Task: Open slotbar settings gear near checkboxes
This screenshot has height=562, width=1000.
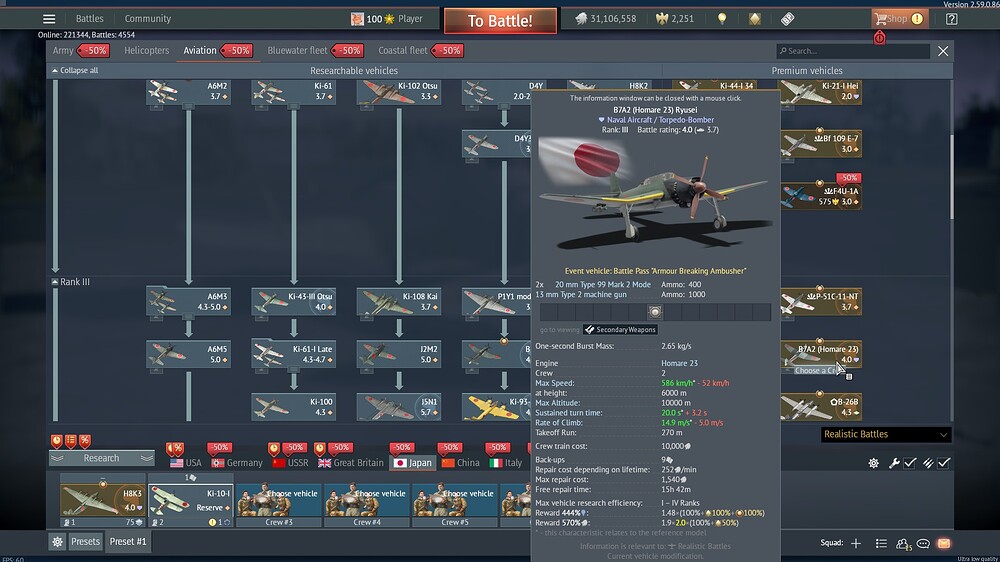Action: coord(874,463)
